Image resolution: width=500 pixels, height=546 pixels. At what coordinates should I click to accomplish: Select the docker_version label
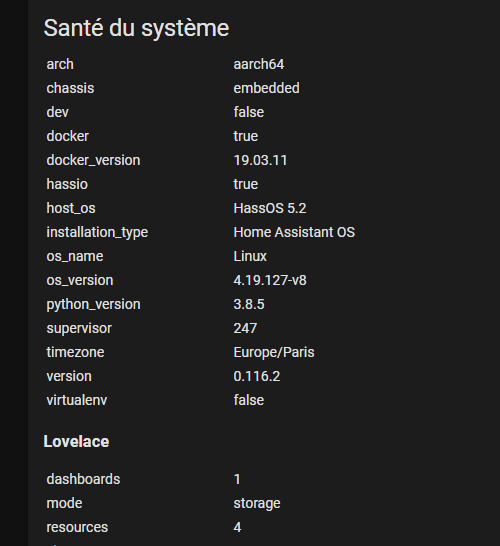point(93,161)
